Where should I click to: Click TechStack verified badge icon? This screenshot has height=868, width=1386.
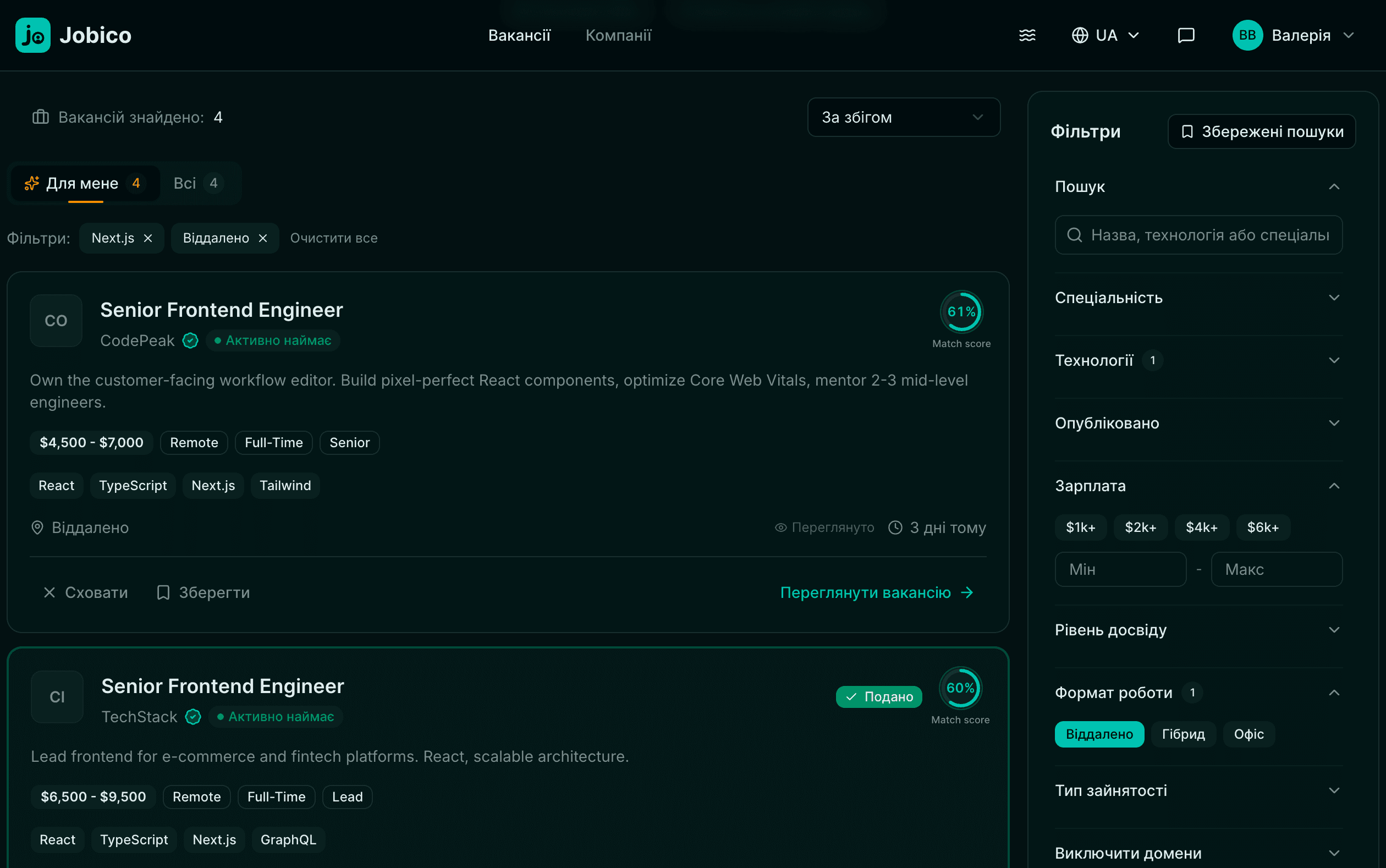click(x=194, y=716)
